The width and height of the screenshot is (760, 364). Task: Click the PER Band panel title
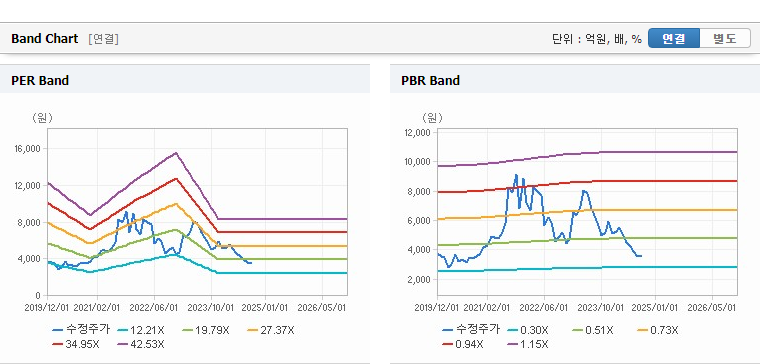click(40, 80)
